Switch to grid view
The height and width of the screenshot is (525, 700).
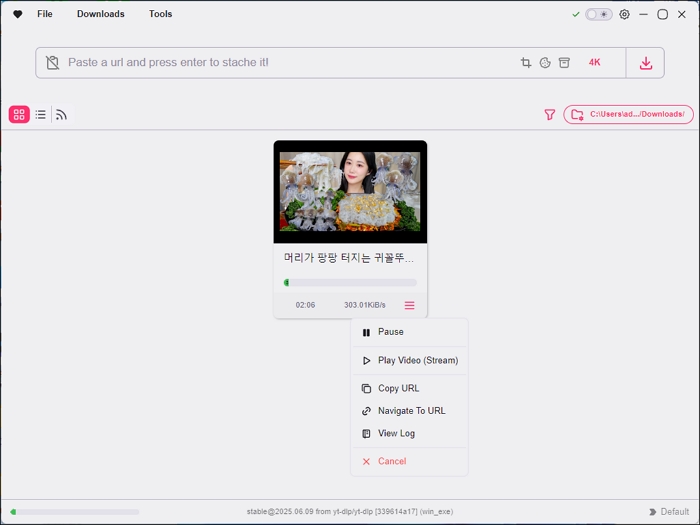pyautogui.click(x=19, y=115)
